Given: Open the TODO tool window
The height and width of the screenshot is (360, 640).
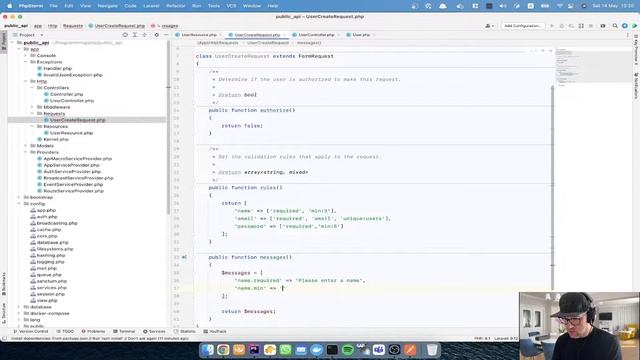Looking at the screenshot, I should pos(65,331).
